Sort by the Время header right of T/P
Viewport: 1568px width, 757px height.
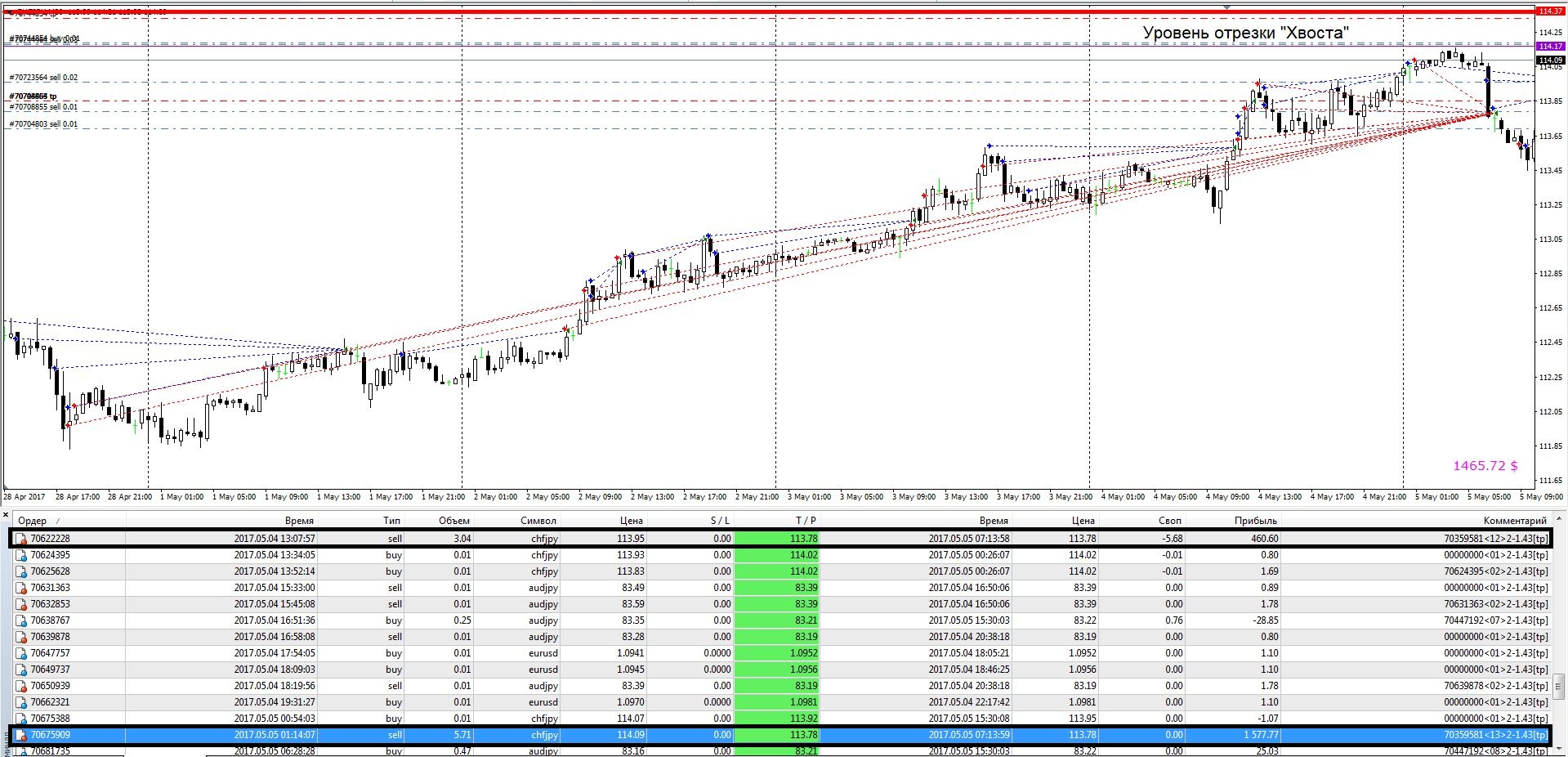pos(916,521)
